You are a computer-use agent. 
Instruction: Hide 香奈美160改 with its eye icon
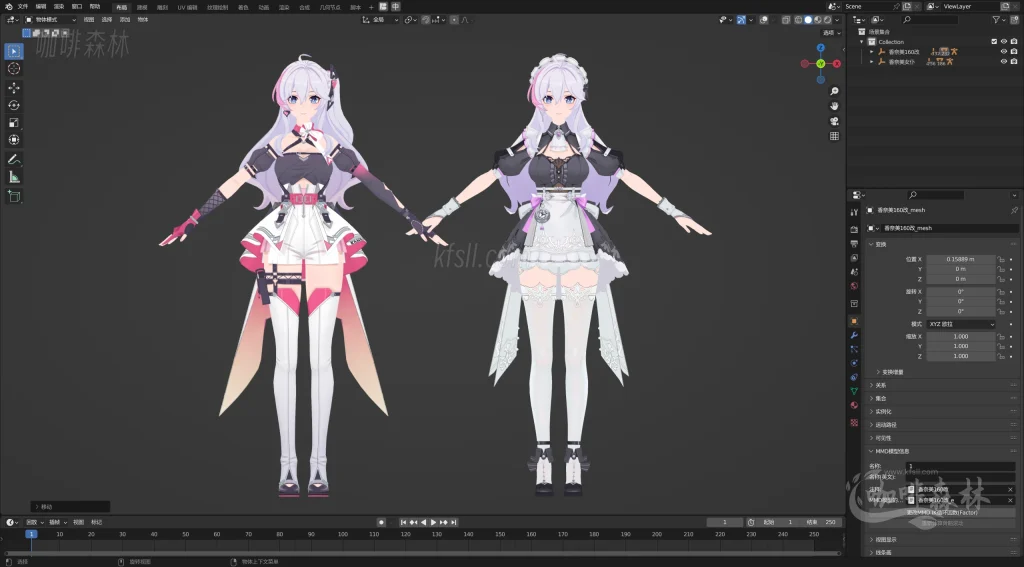(1004, 52)
